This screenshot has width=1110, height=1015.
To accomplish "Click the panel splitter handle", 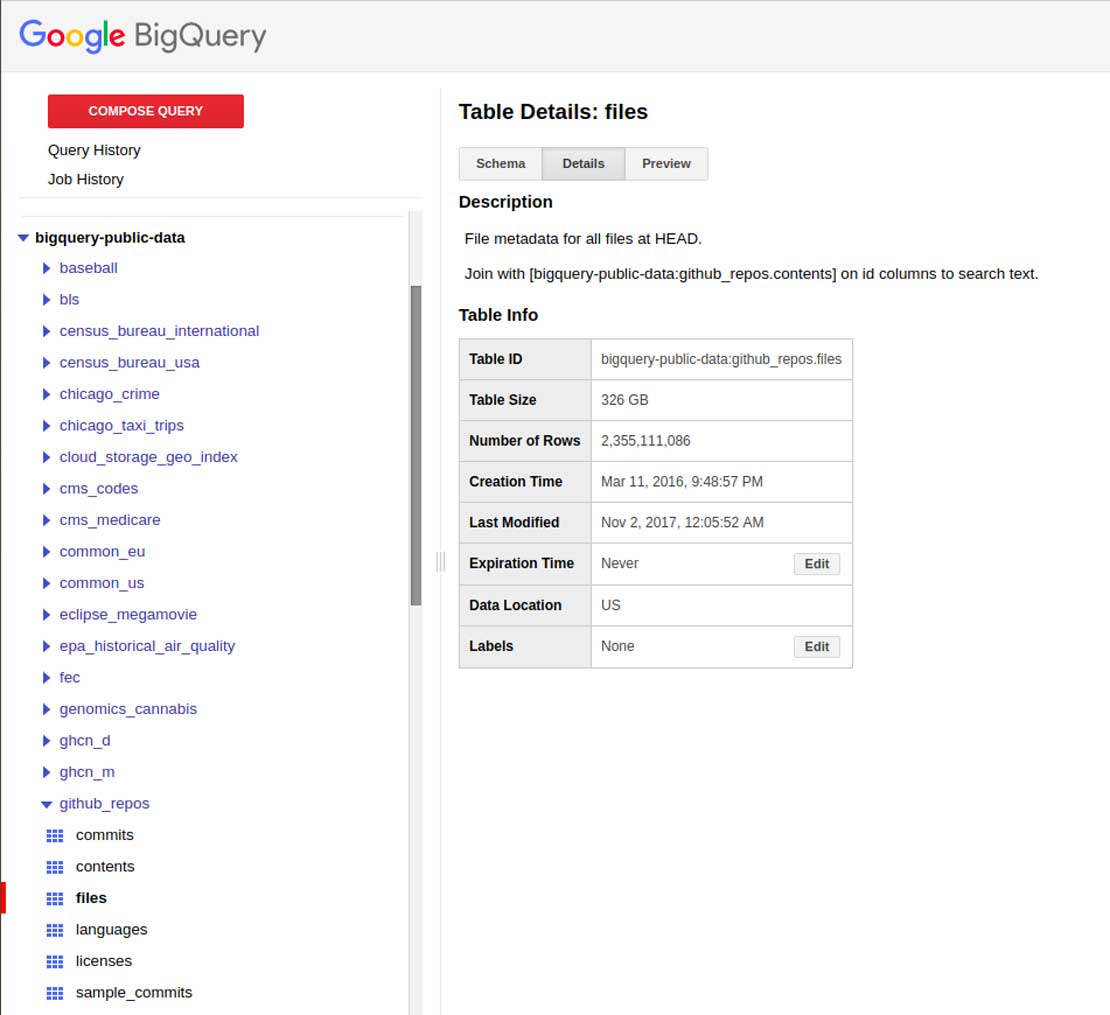I will (x=440, y=562).
